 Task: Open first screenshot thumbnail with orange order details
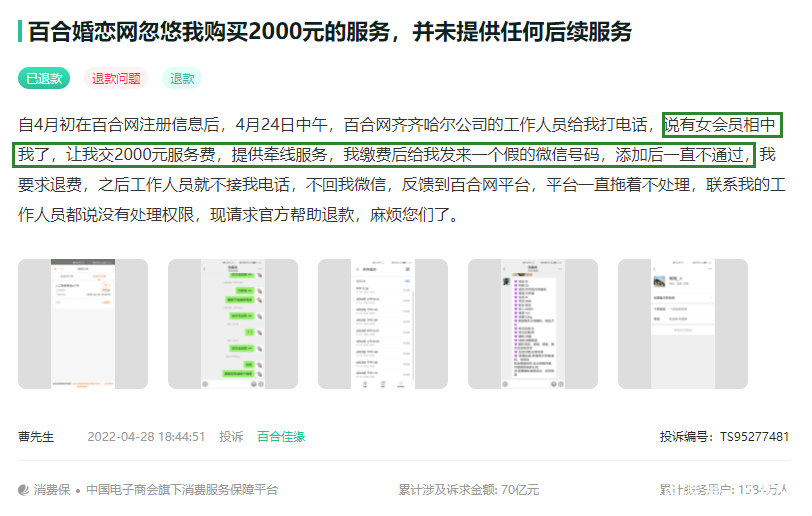83,324
